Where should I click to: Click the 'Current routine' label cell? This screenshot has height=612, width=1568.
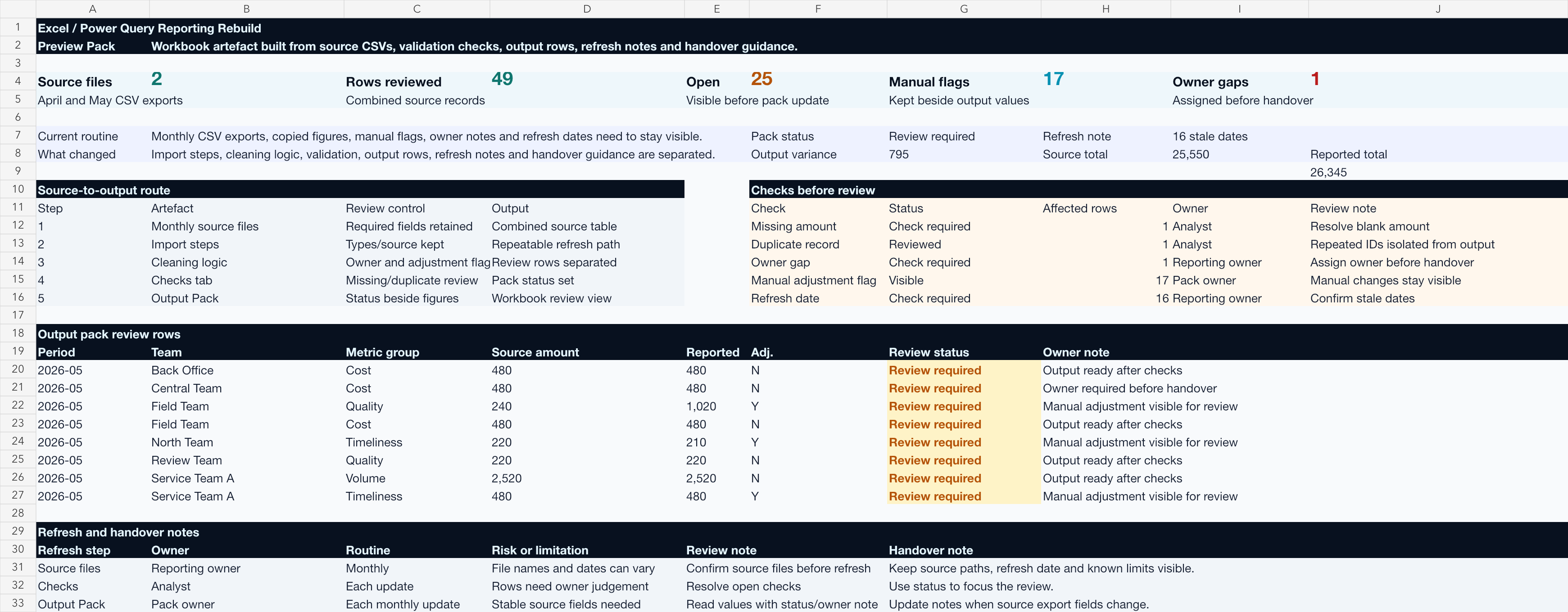(78, 136)
